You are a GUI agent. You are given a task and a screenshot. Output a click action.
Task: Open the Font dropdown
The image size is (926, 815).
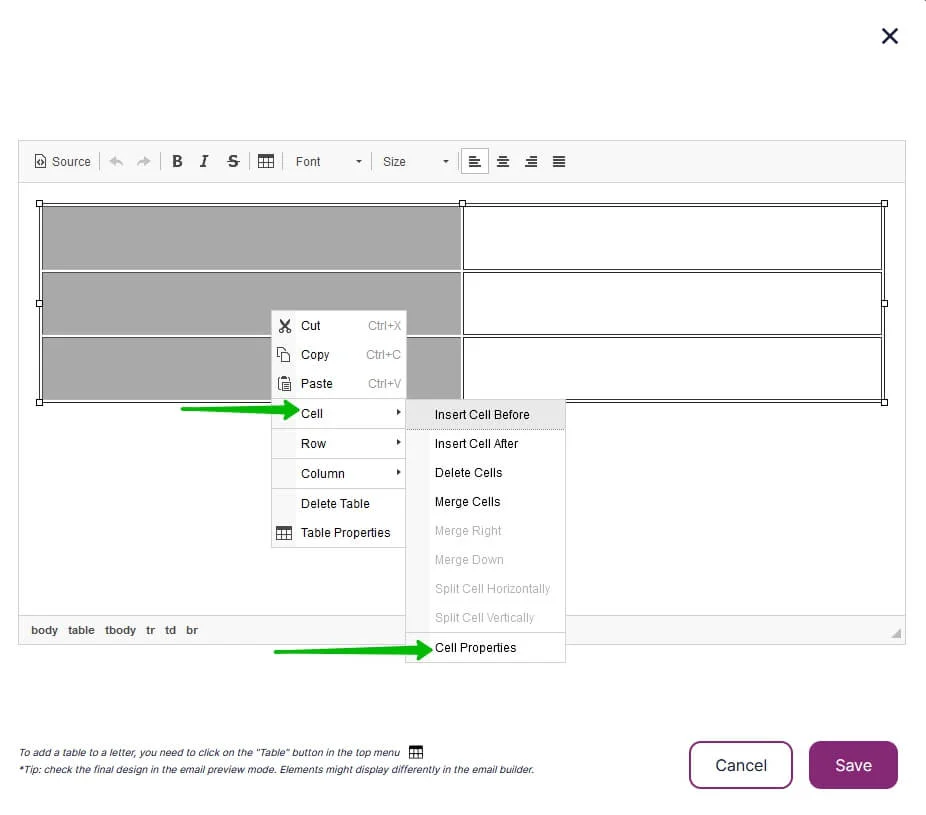coord(328,161)
